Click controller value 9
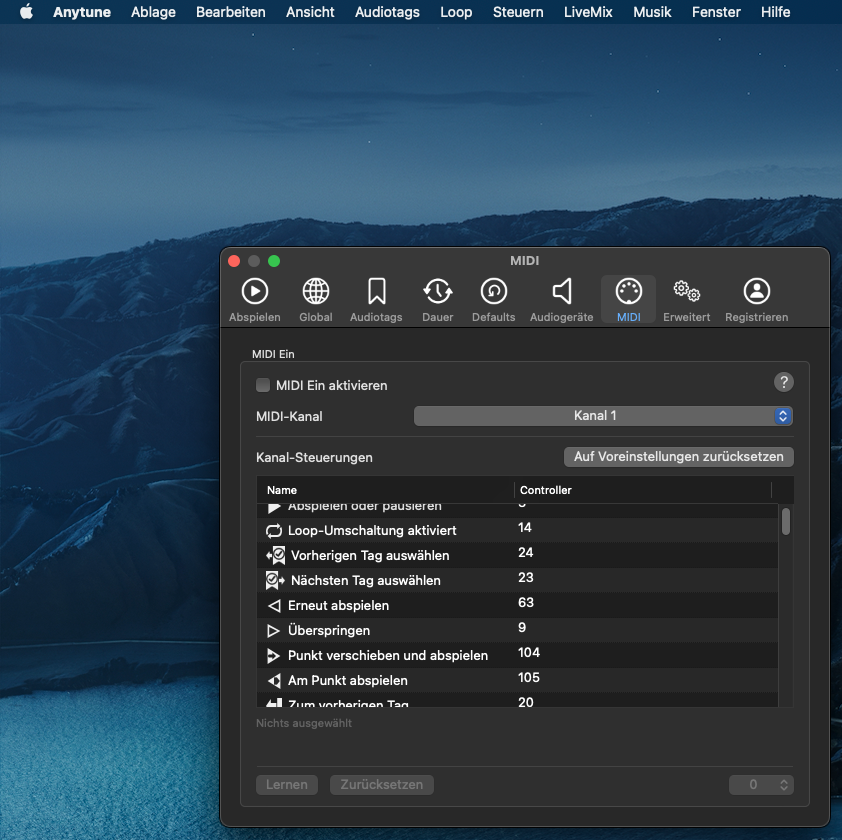 coord(522,628)
